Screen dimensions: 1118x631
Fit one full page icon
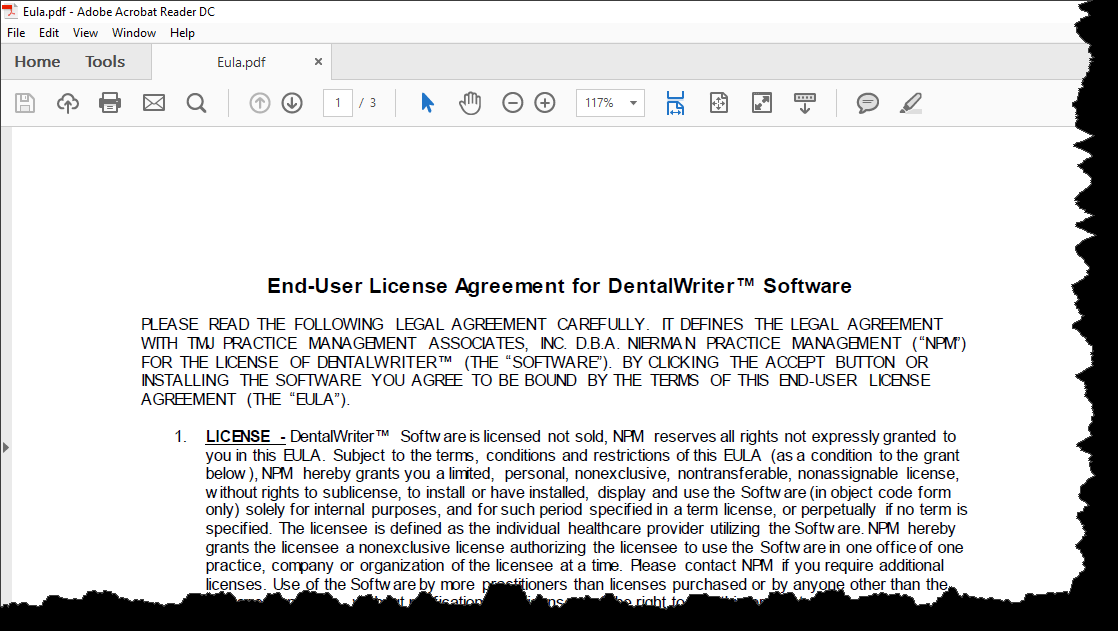click(719, 103)
